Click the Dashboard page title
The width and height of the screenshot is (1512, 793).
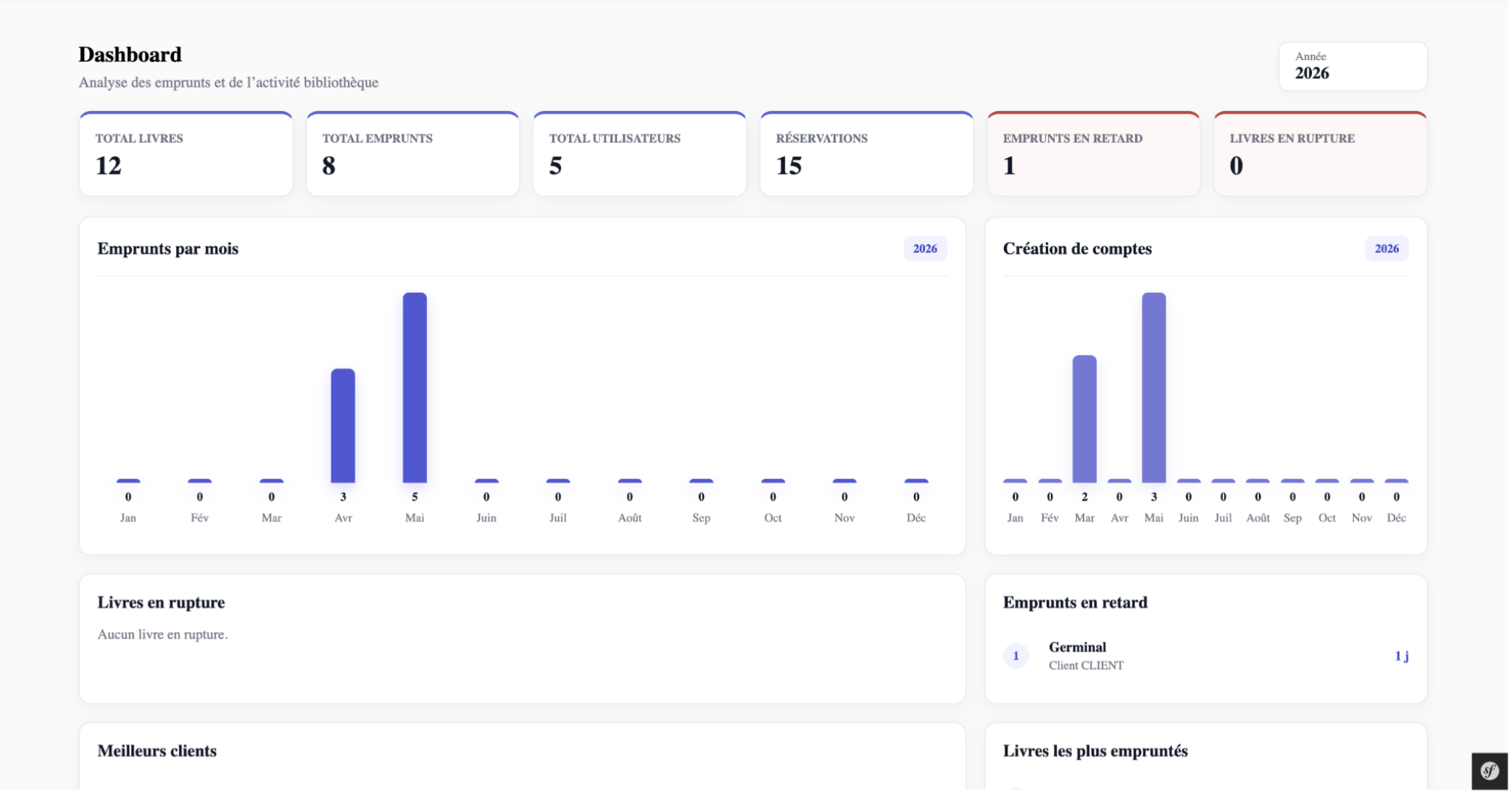130,55
